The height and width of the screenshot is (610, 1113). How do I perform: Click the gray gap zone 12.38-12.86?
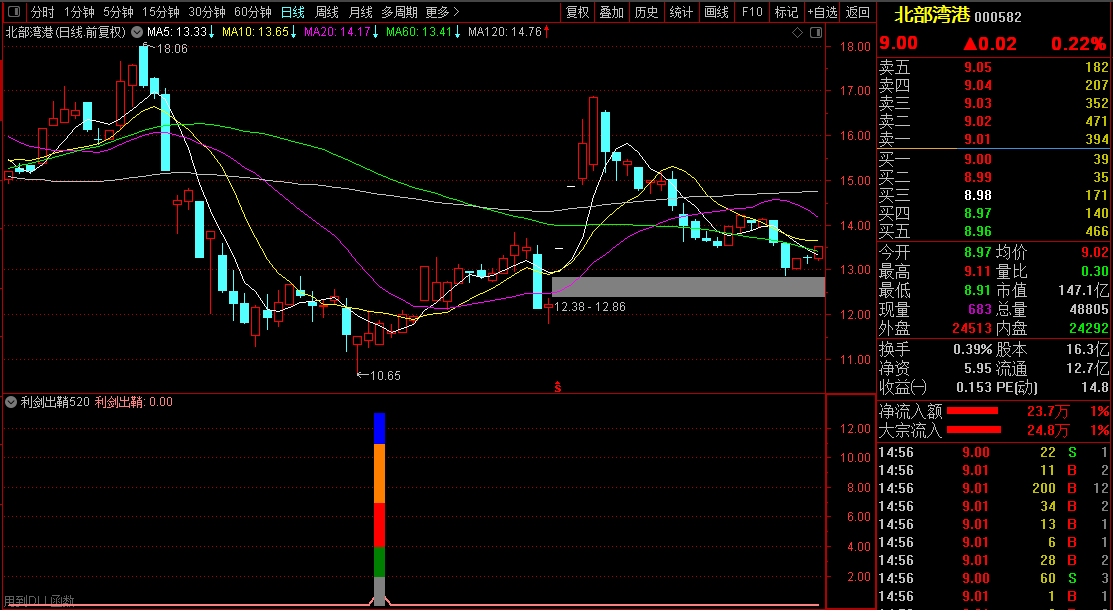click(688, 287)
